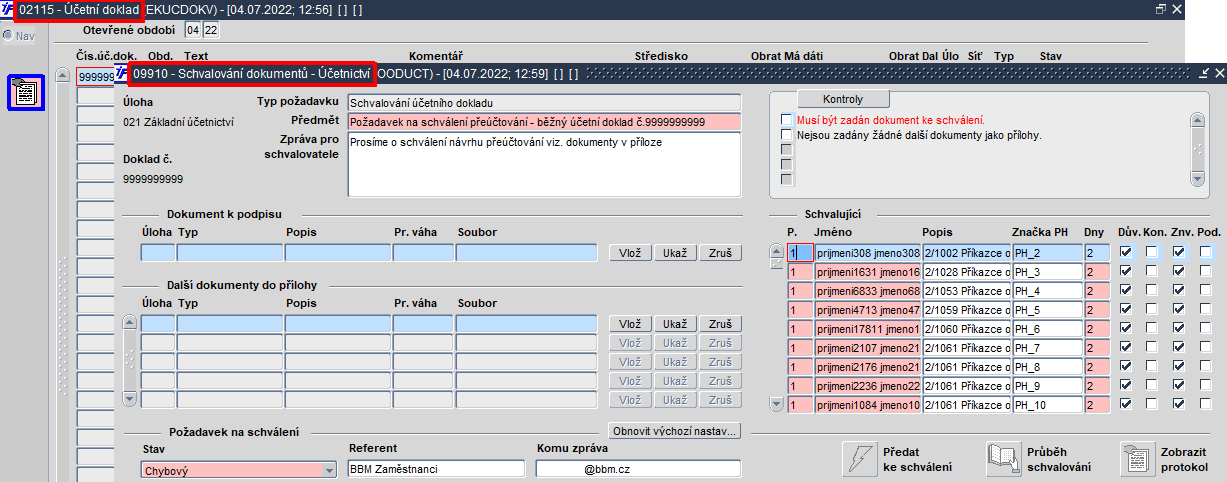Screen dimensions: 1227x482
Task: Tick checkbox beside 'Nejsou zadány žádné další dokumenty'
Action: tap(787, 135)
